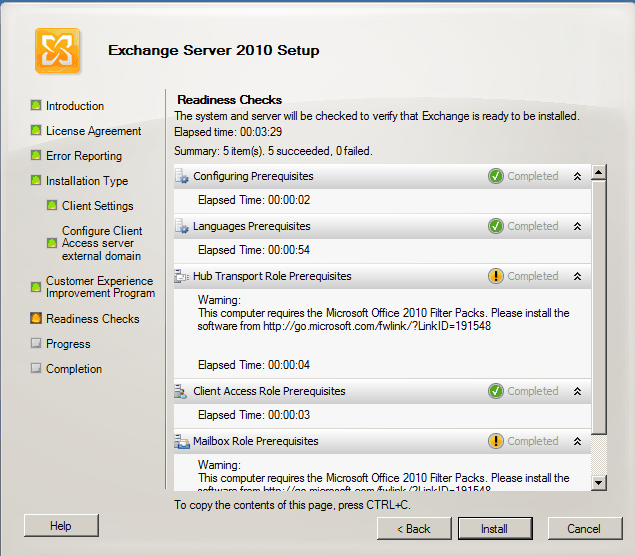Click the Exchange Server 2010 Setup title
635x556 pixels.
(214, 51)
